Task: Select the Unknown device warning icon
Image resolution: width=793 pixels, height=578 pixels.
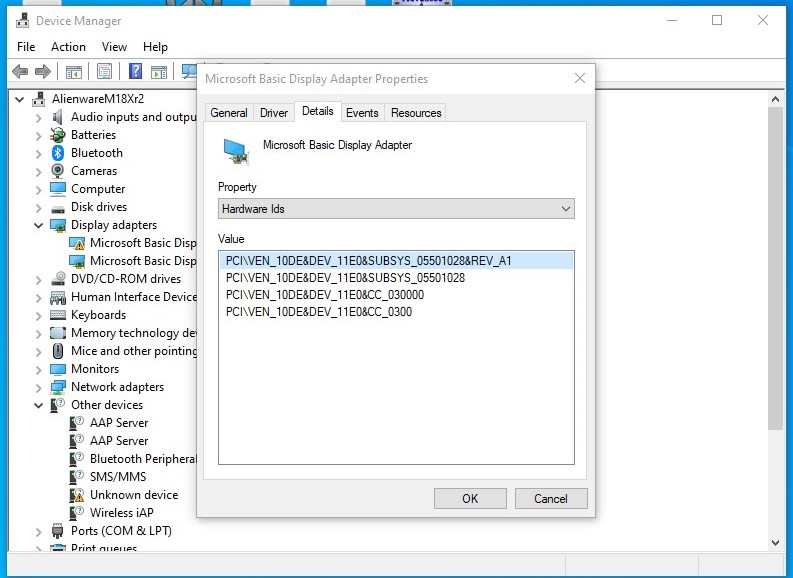Action: (x=76, y=495)
